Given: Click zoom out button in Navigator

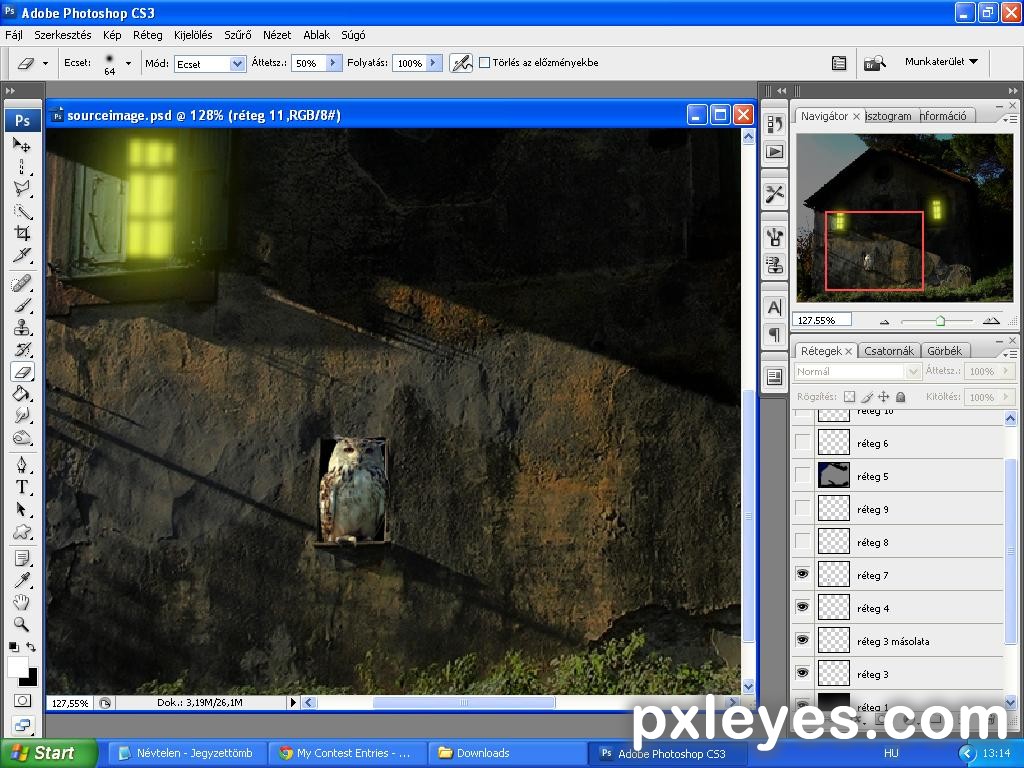Looking at the screenshot, I should click(884, 321).
